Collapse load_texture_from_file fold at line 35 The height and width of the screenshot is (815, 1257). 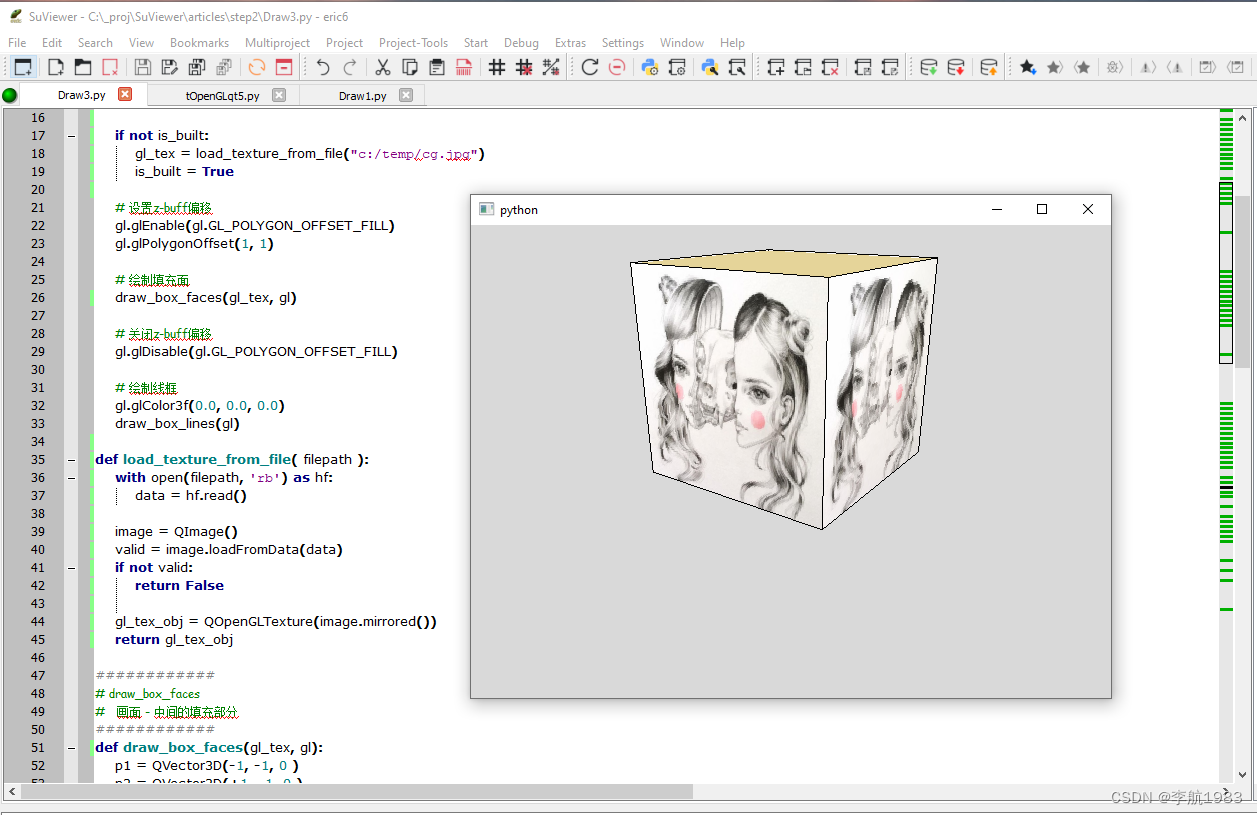(x=71, y=460)
